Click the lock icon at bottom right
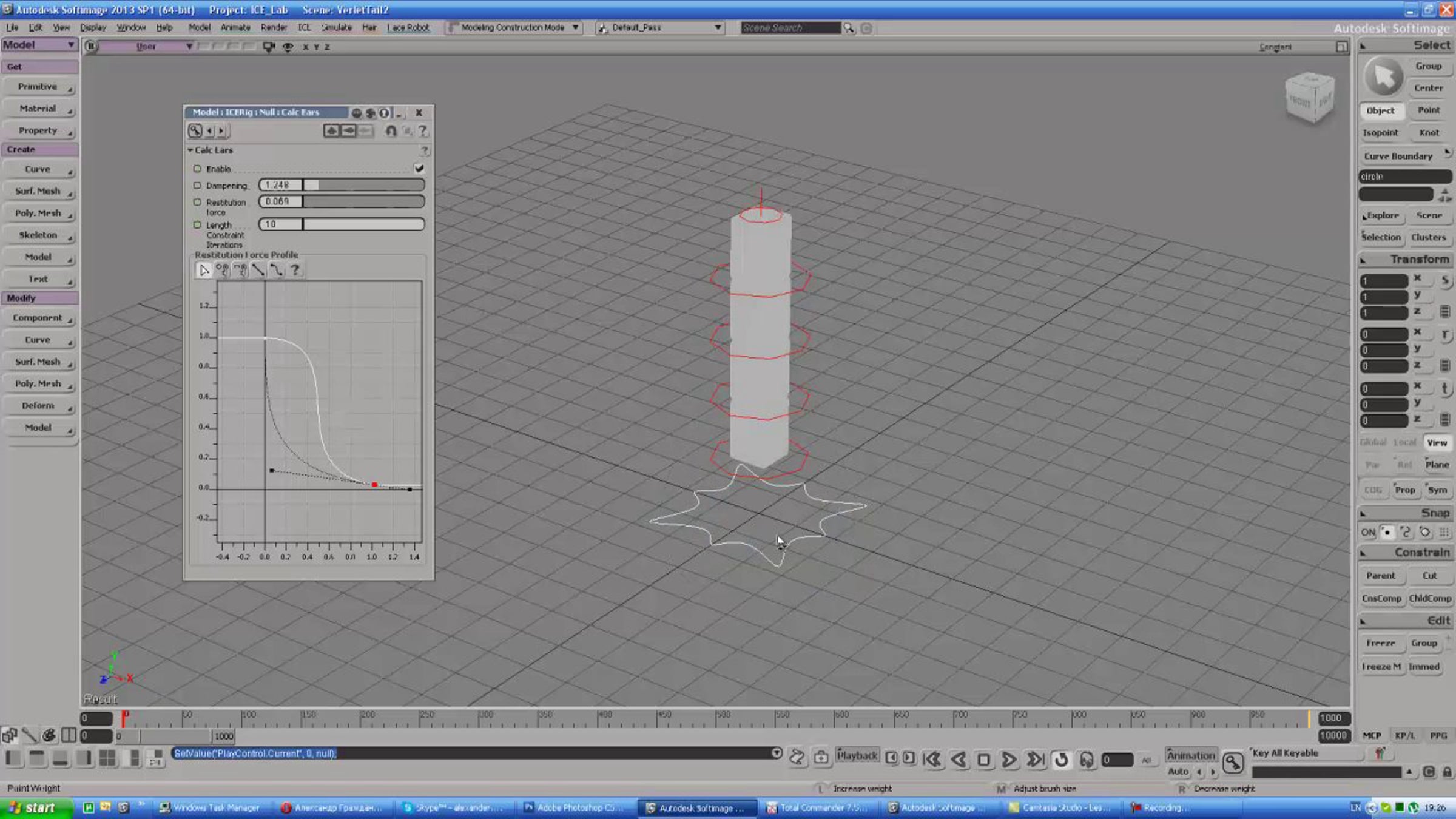 [x=1447, y=772]
